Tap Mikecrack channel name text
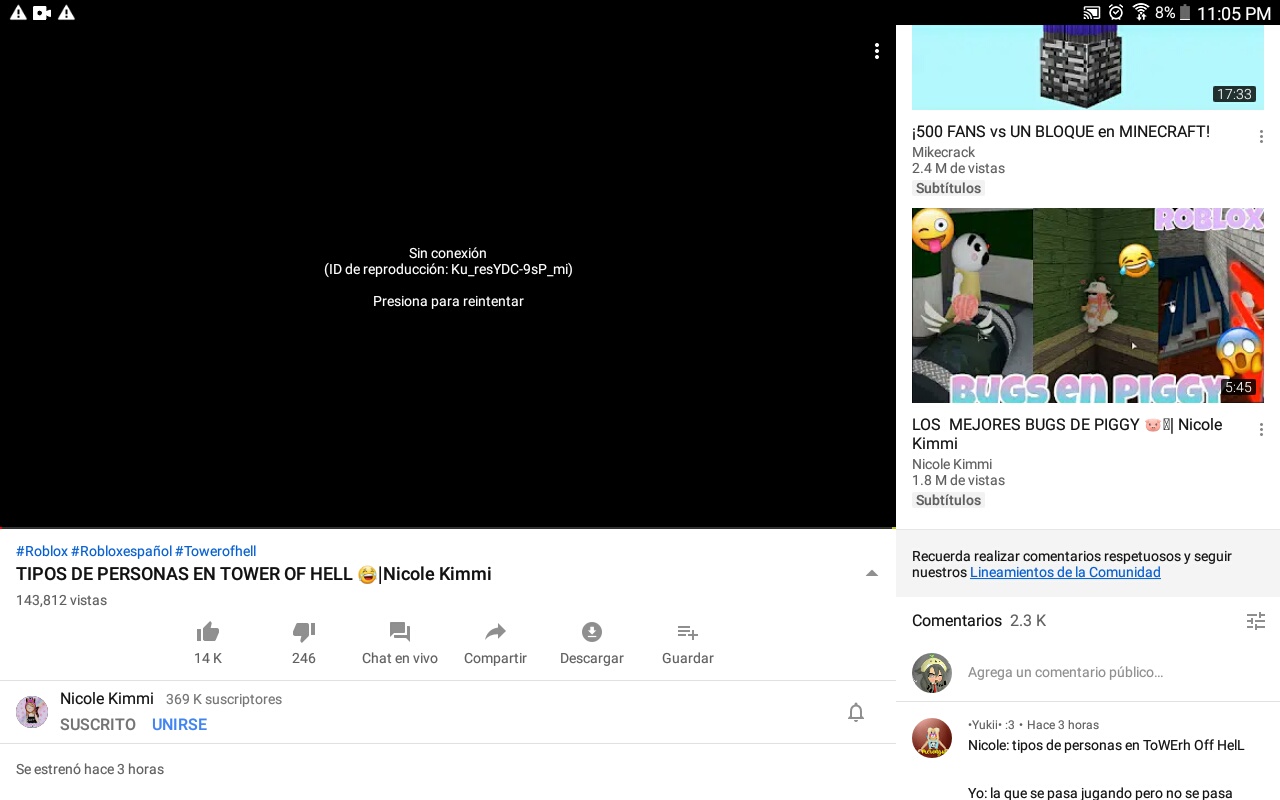The width and height of the screenshot is (1280, 800). pyautogui.click(x=943, y=153)
